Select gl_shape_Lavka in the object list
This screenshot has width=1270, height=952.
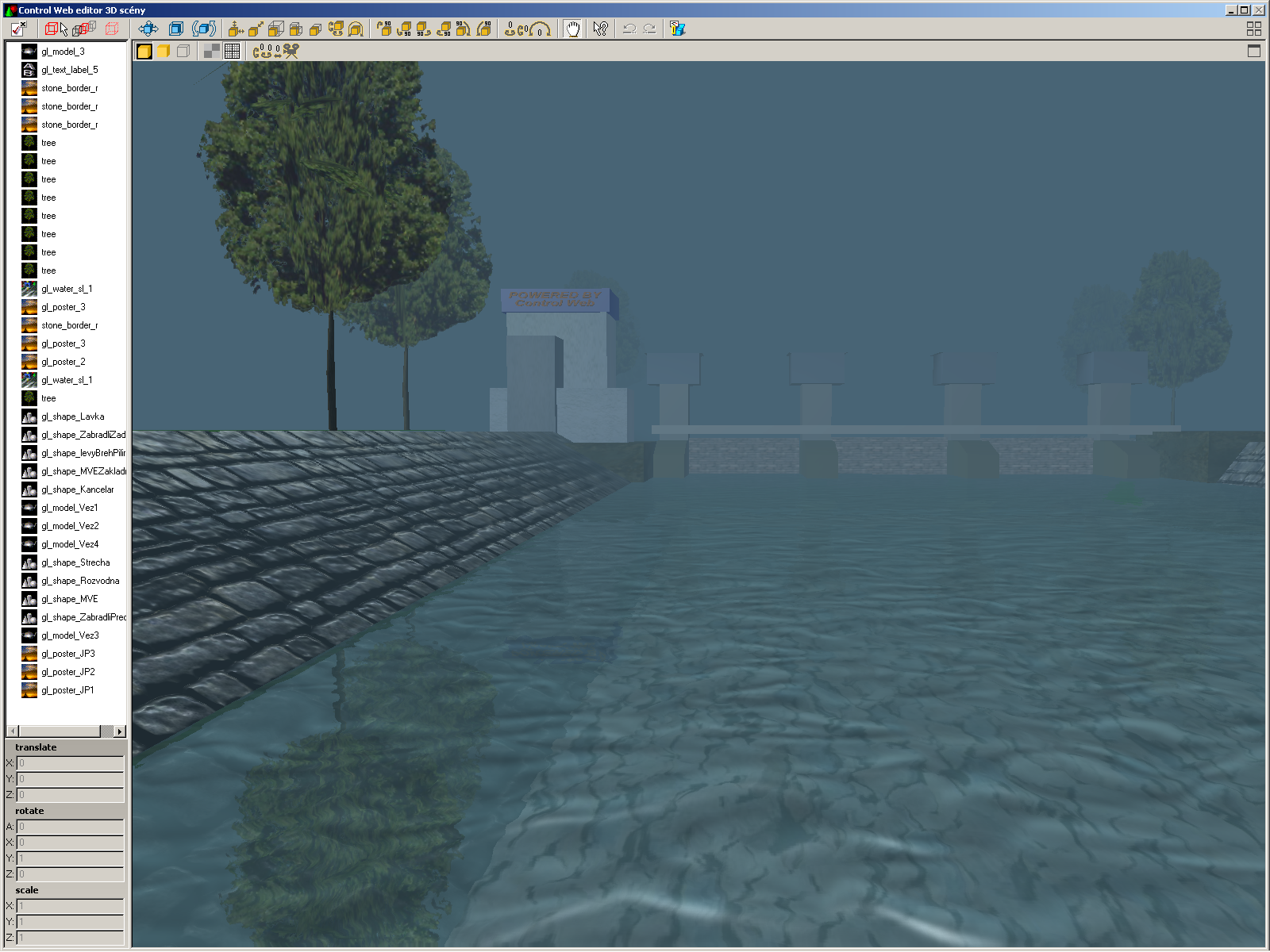click(x=72, y=416)
